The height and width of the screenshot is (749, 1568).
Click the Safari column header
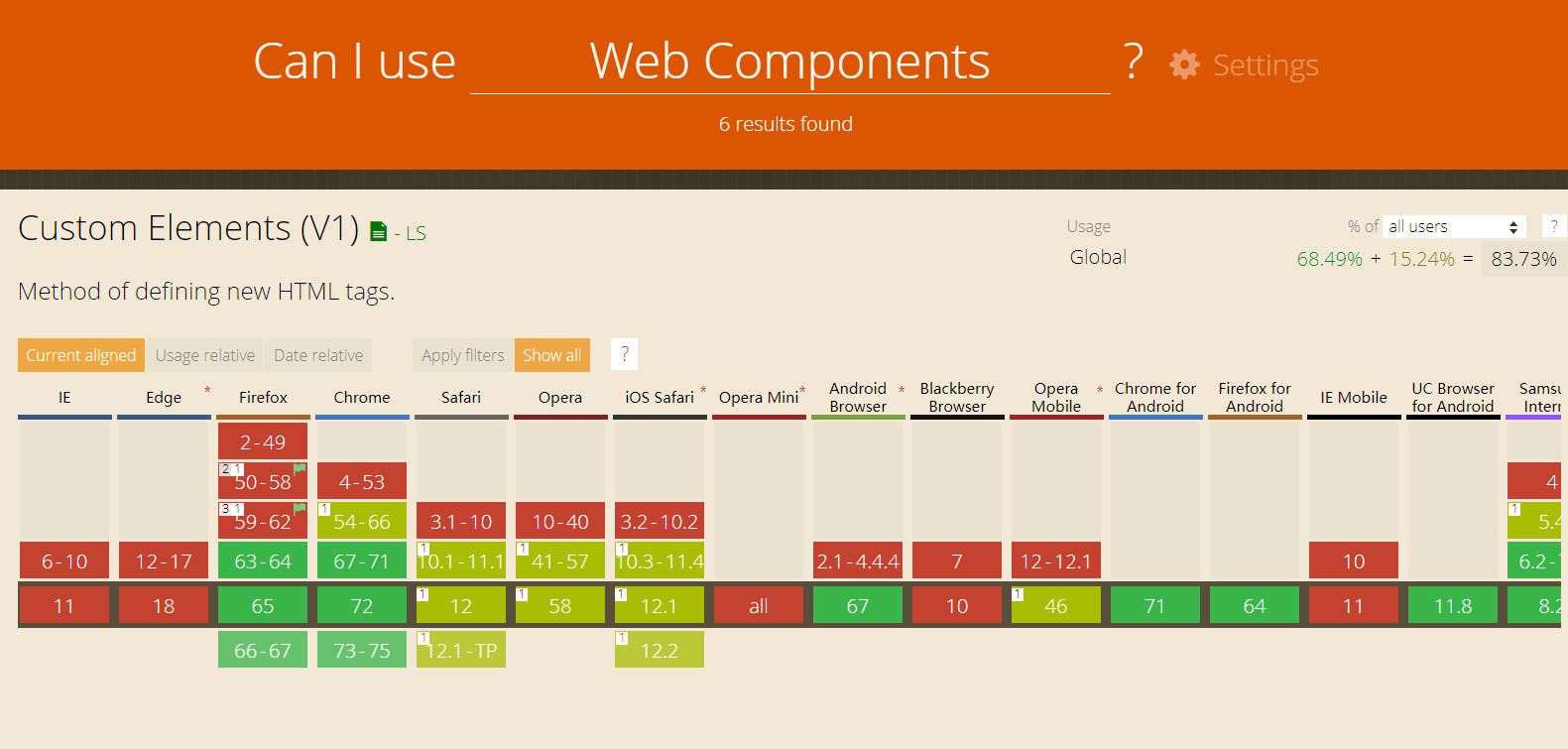tap(461, 397)
